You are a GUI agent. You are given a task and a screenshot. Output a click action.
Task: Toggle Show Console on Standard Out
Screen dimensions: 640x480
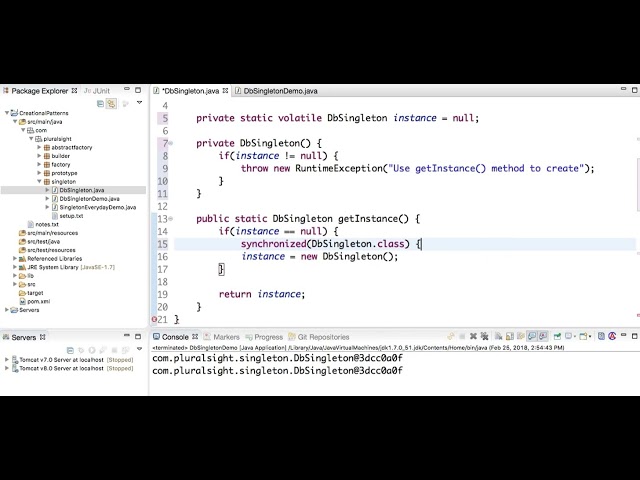532,336
